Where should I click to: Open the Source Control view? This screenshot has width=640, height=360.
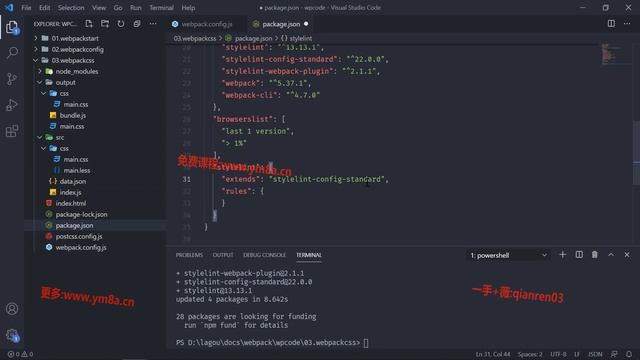point(12,78)
